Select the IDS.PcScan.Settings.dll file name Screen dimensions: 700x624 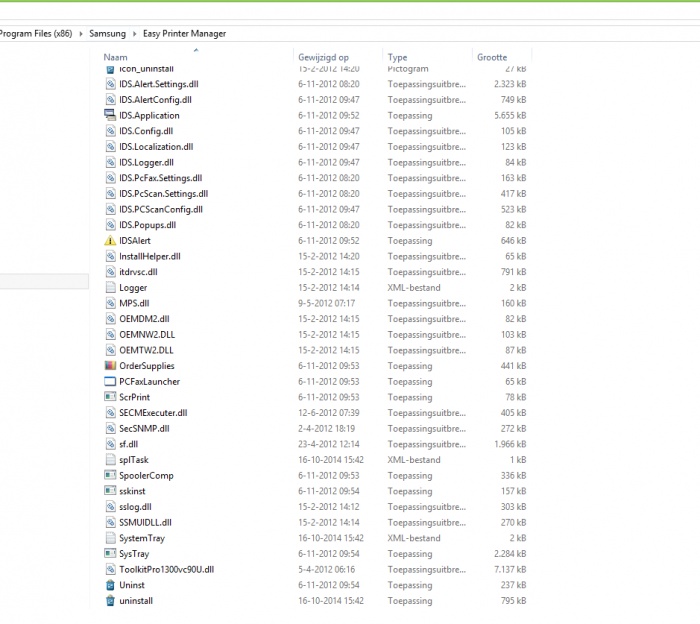tap(163, 194)
